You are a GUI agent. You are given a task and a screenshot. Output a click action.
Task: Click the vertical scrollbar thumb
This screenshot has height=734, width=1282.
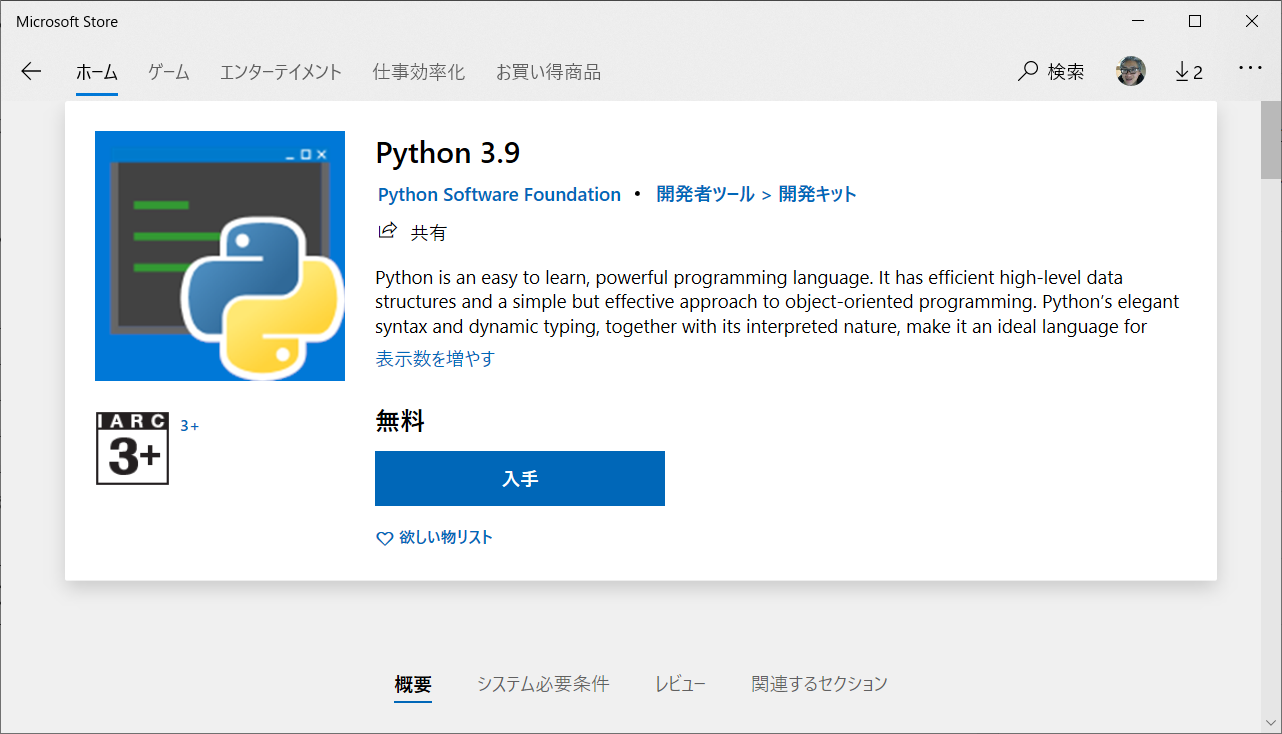pyautogui.click(x=1271, y=139)
